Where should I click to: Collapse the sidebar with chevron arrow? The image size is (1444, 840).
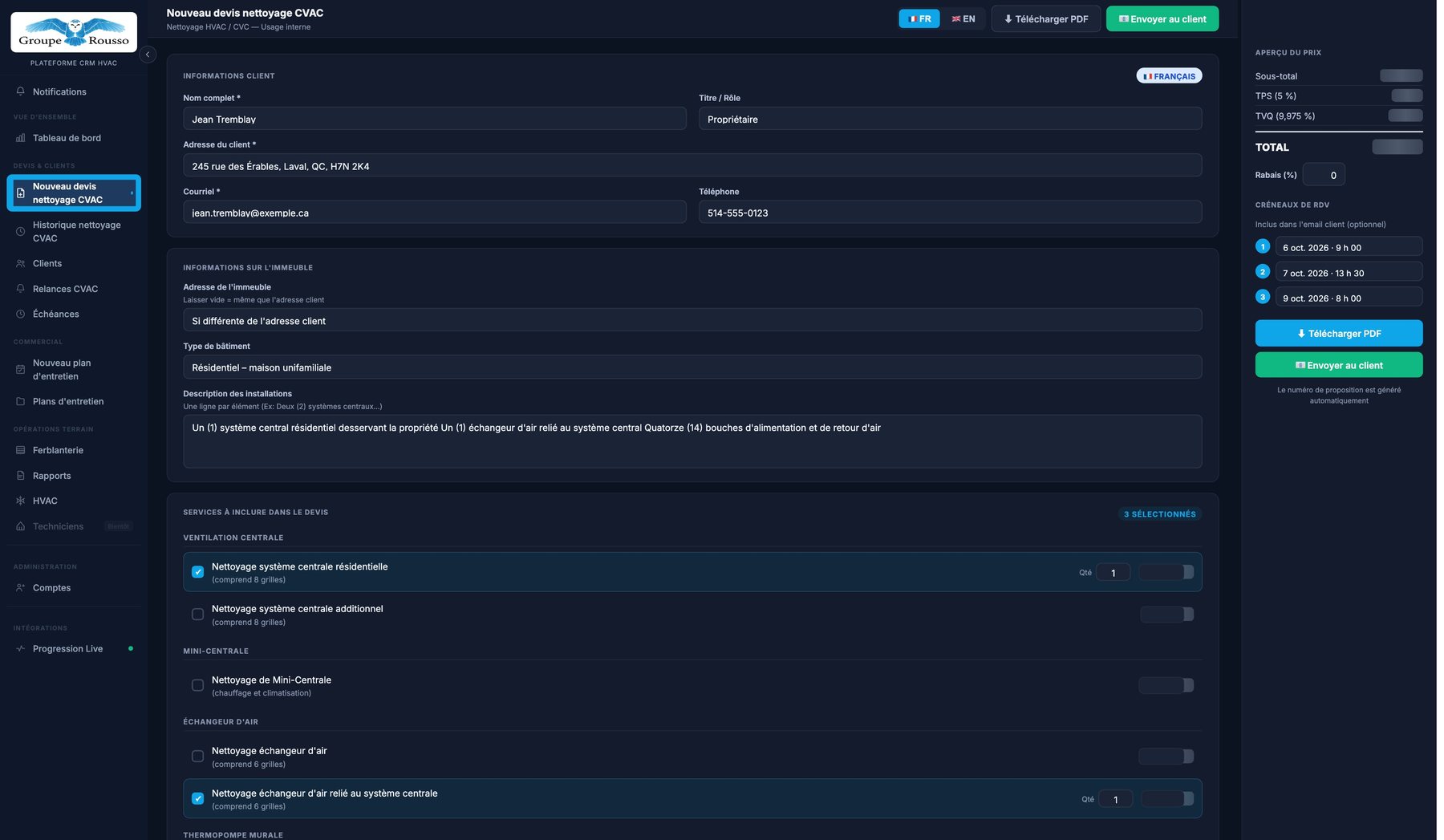(148, 55)
